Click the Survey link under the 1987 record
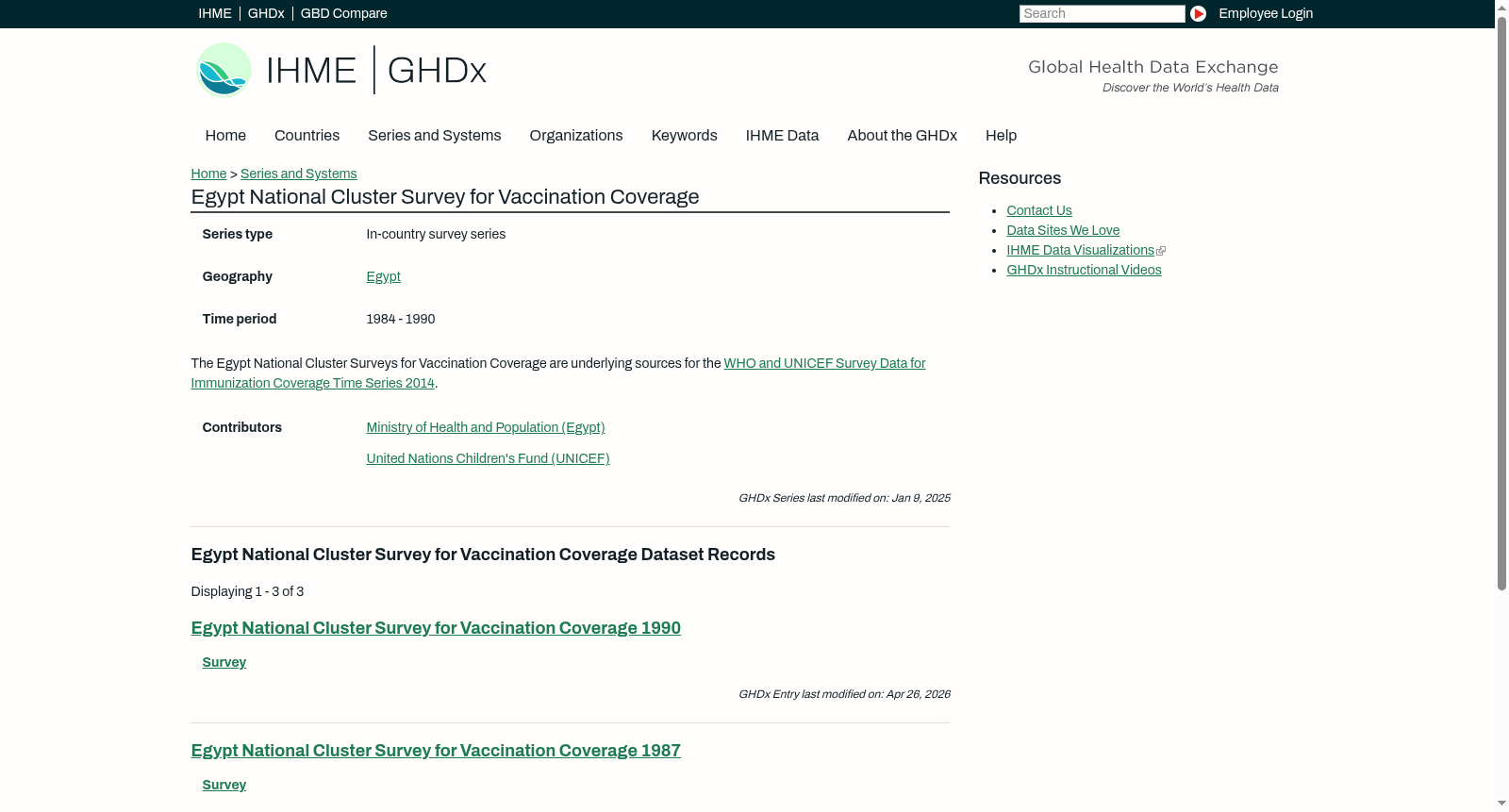 point(224,785)
